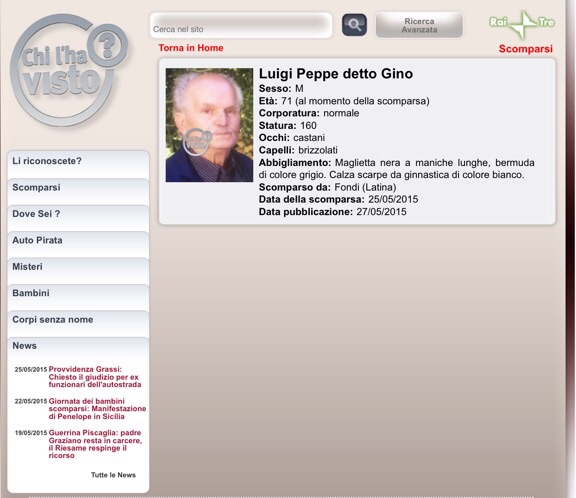Open Giornata dei bambini scomparsi news
The image size is (576, 498).
97,409
